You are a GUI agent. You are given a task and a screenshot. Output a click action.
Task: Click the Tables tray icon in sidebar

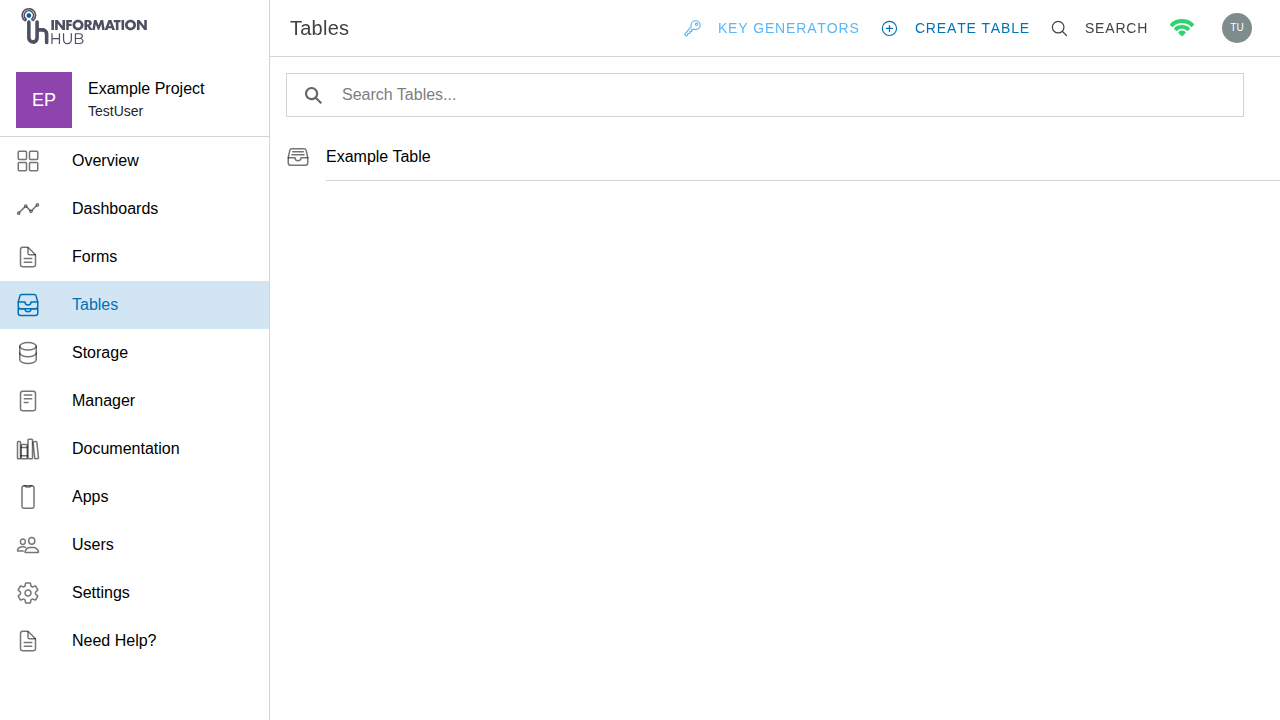pyautogui.click(x=28, y=305)
